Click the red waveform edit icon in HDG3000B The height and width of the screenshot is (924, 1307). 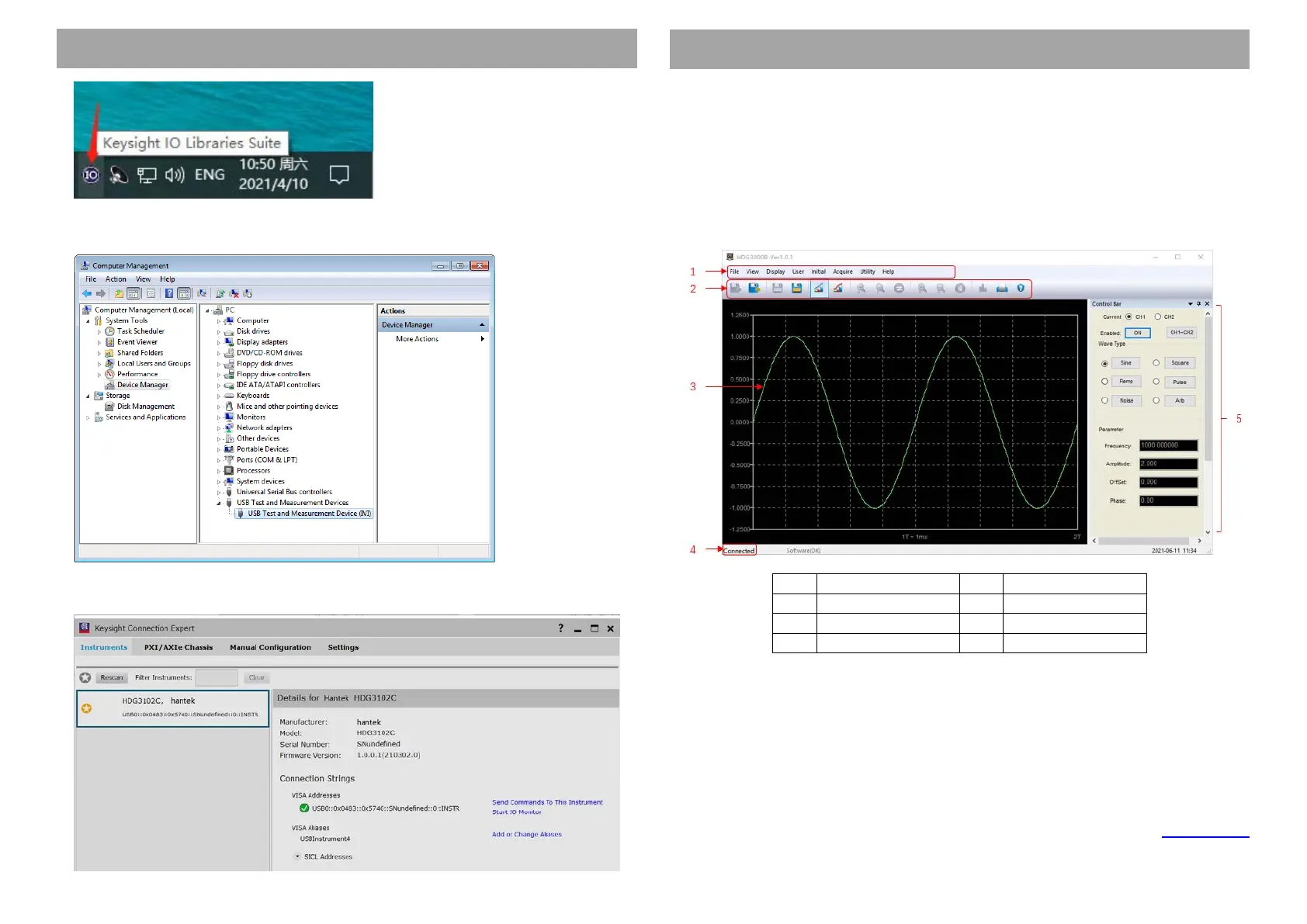tap(837, 288)
